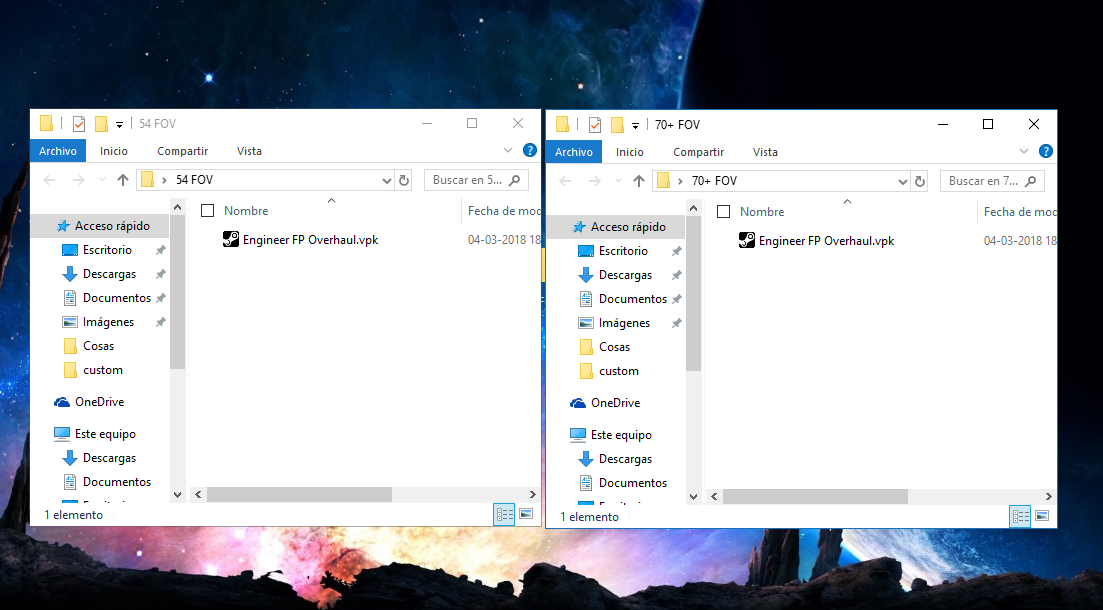Image resolution: width=1103 pixels, height=610 pixels.
Task: Open address bar history dropdown in 70+ FOV window
Action: point(903,181)
